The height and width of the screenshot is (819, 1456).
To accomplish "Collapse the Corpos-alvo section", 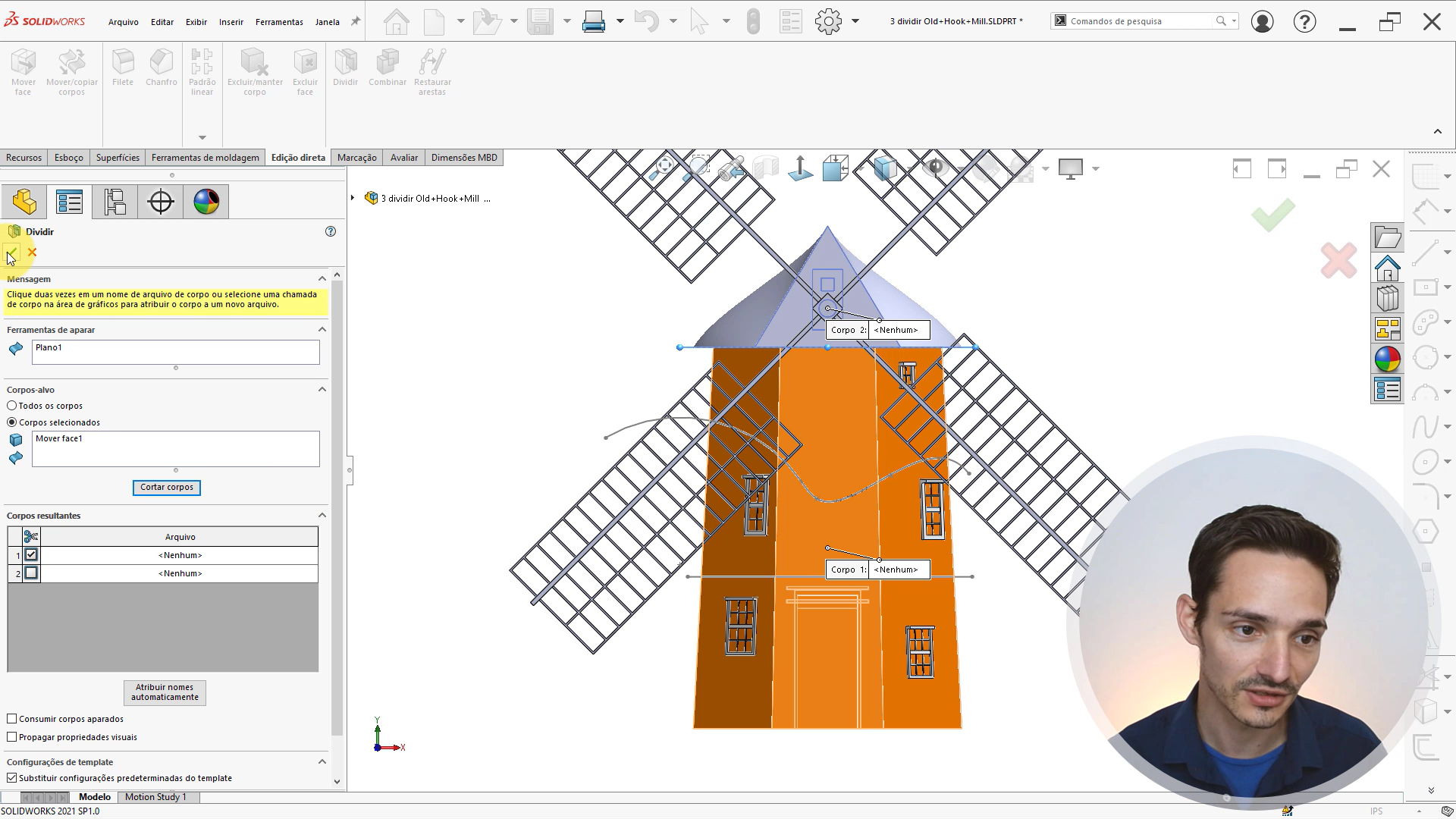I will [x=322, y=389].
